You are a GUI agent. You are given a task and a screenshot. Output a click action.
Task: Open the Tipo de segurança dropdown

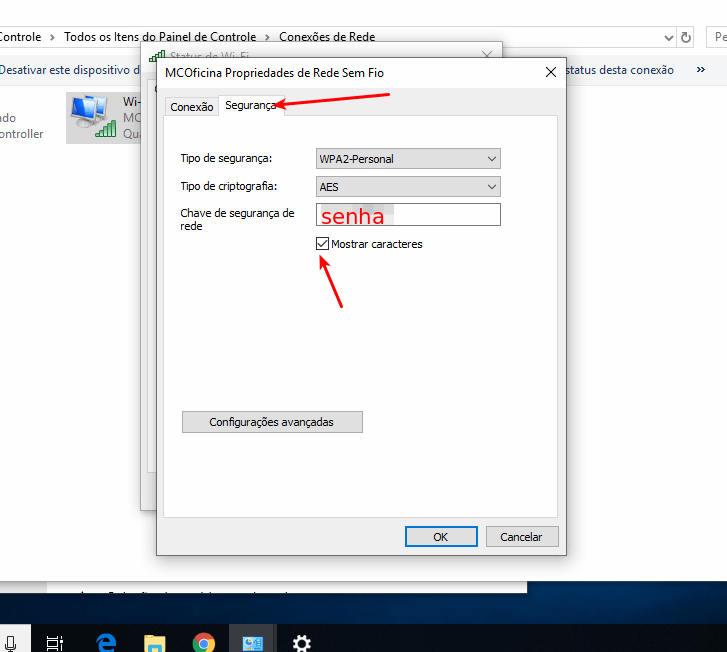click(x=408, y=159)
